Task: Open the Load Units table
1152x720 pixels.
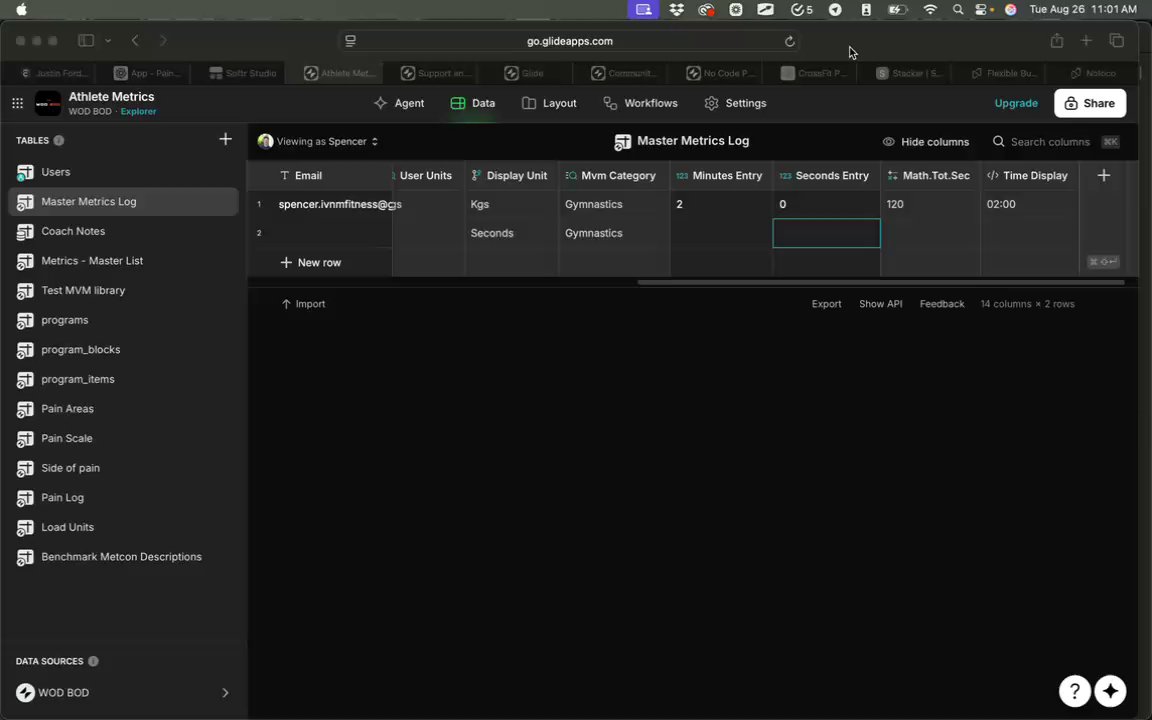Action: click(x=123, y=527)
